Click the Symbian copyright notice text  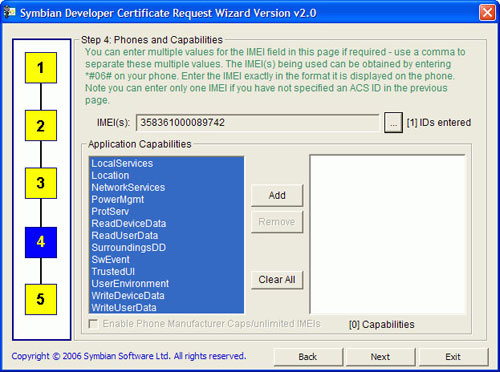(129, 356)
